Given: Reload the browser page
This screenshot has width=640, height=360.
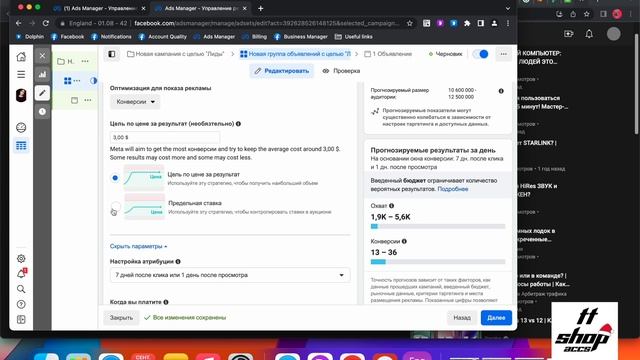Looking at the screenshot, I should [x=46, y=23].
